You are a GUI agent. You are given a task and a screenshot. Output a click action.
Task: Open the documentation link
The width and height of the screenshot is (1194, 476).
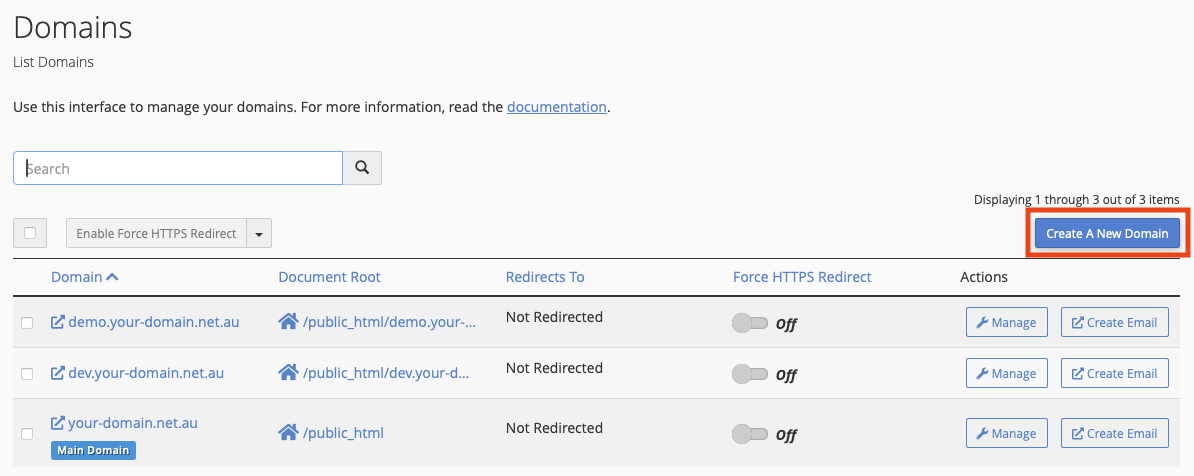[x=556, y=106]
